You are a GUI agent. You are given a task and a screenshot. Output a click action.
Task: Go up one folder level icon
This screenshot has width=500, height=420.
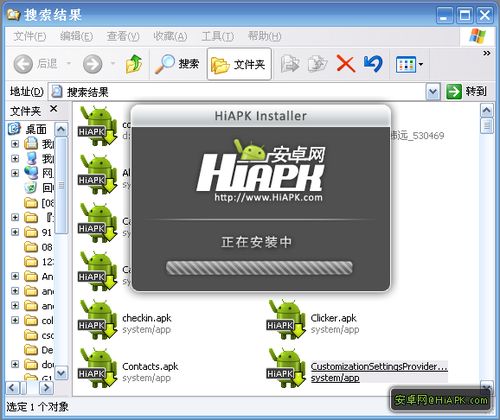(x=134, y=64)
